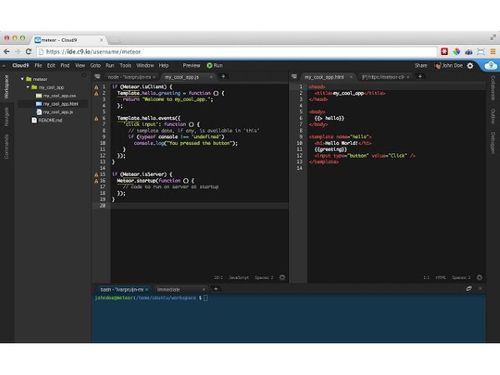This screenshot has width=500, height=375.
Task: Open the File menu
Action: (x=38, y=65)
